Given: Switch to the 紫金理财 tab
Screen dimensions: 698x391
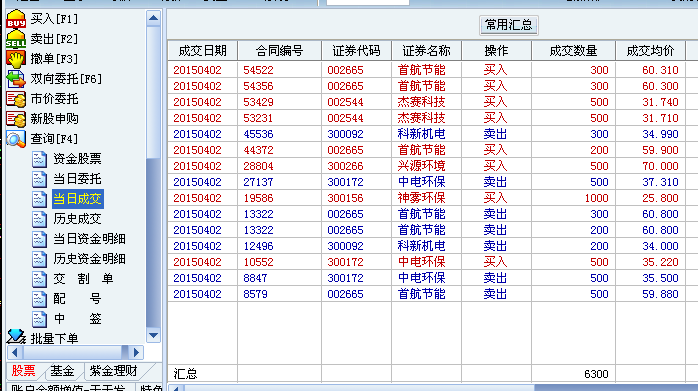Looking at the screenshot, I should 114,371.
